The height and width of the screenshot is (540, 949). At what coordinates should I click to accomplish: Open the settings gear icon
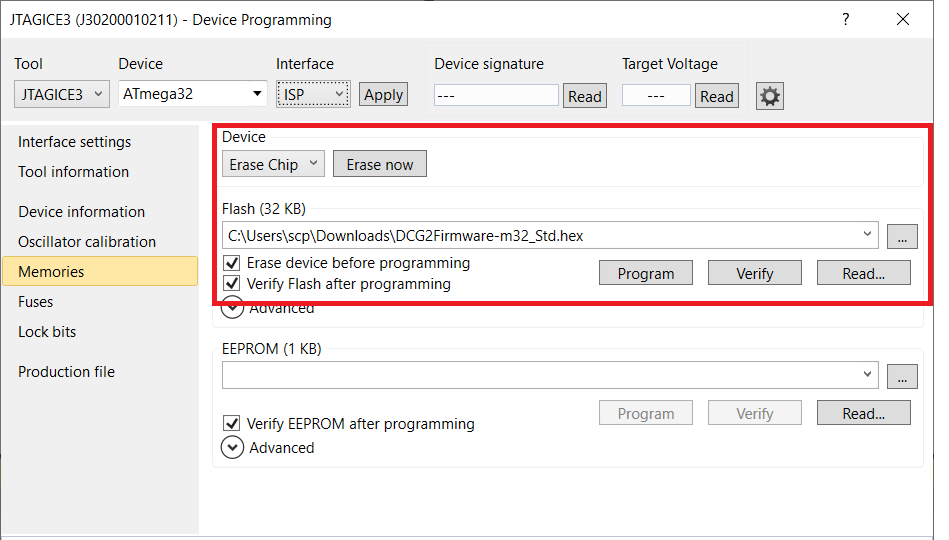[770, 96]
